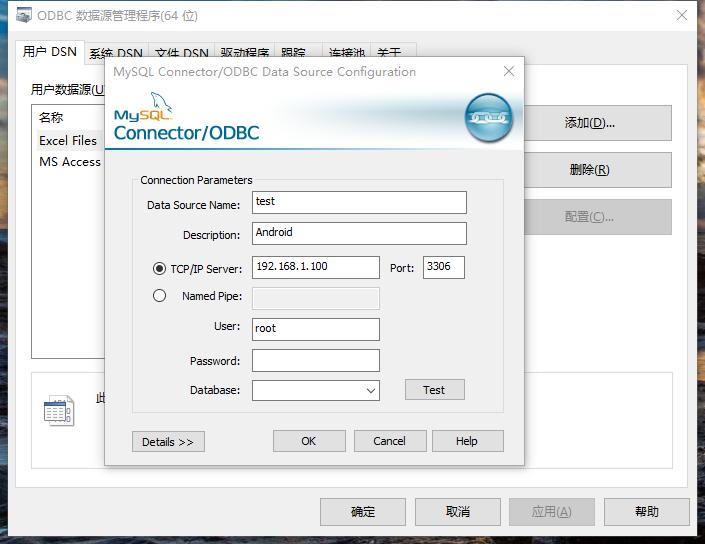Click the 确定 button in ODBC administrator
705x544 pixels.
363,512
